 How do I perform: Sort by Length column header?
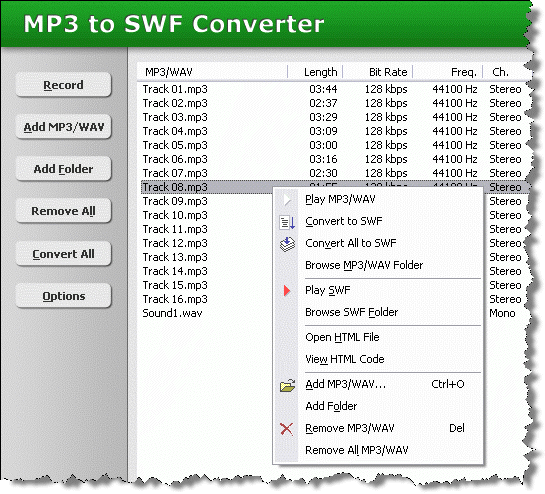pos(315,72)
